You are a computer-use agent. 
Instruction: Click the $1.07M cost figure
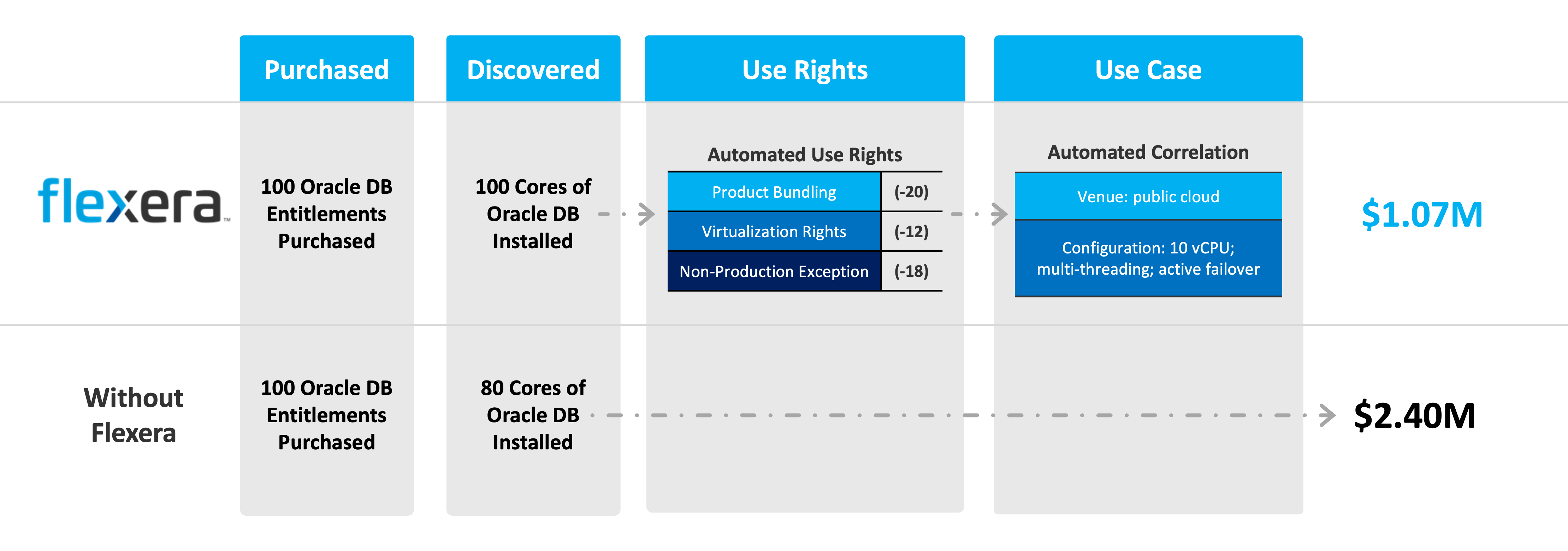pos(1422,215)
